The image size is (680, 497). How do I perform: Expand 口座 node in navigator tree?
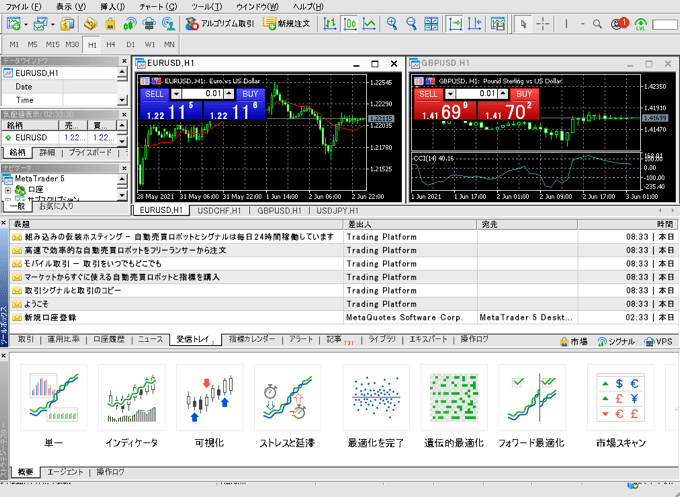coord(8,190)
